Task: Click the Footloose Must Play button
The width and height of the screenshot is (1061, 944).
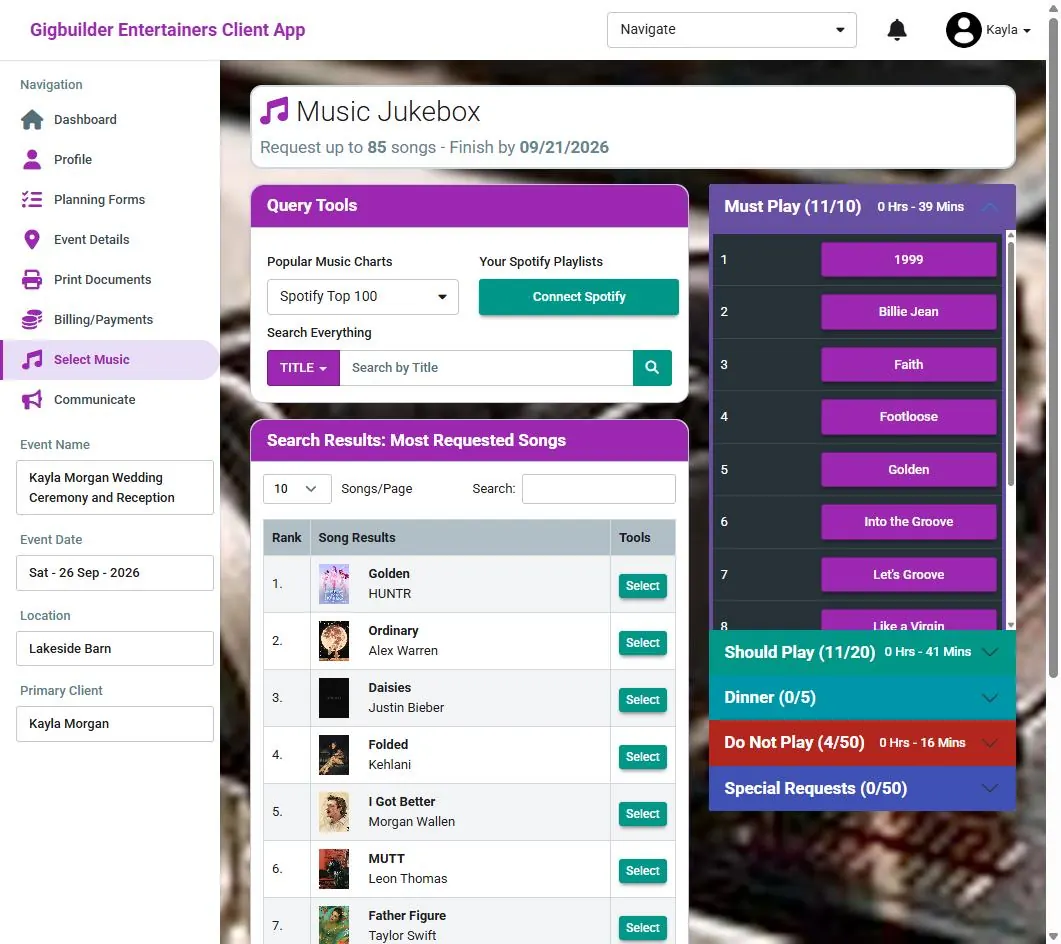Action: pos(908,416)
